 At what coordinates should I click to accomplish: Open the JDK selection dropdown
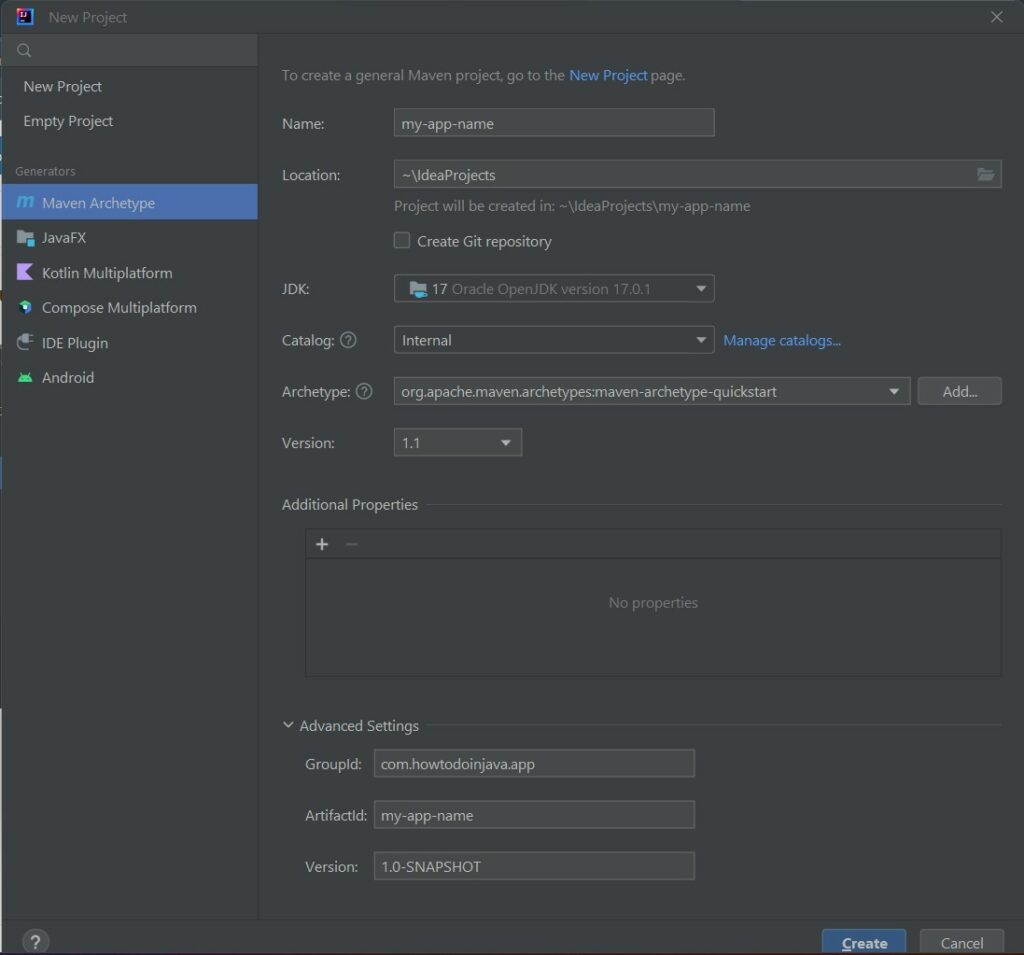(x=701, y=288)
